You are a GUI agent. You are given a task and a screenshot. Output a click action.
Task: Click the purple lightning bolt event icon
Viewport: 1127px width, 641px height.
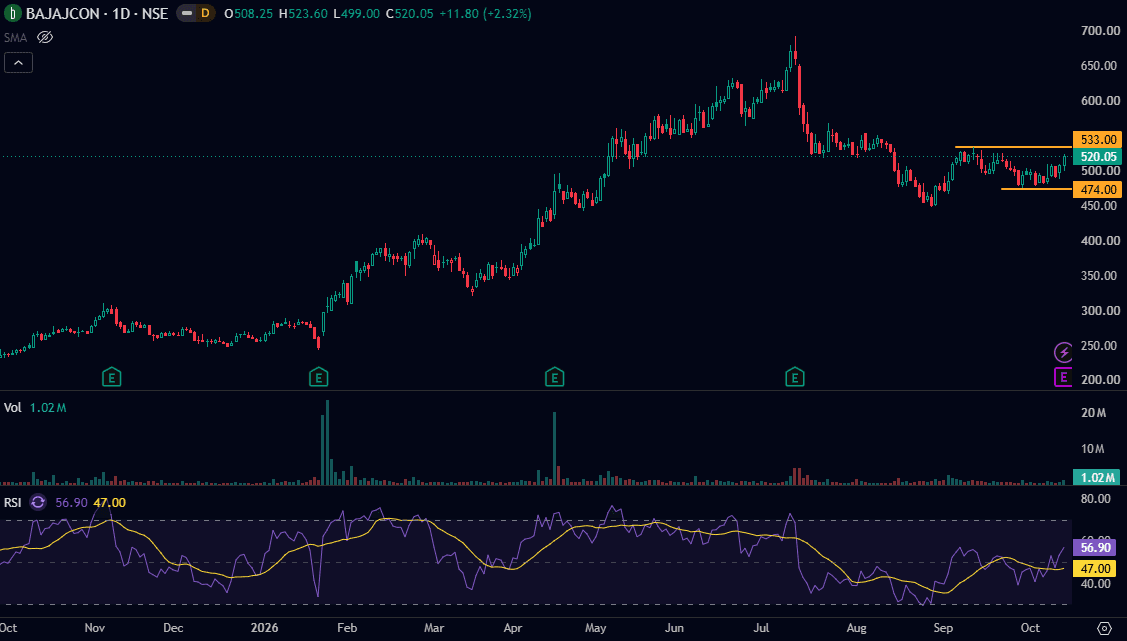pyautogui.click(x=1063, y=352)
